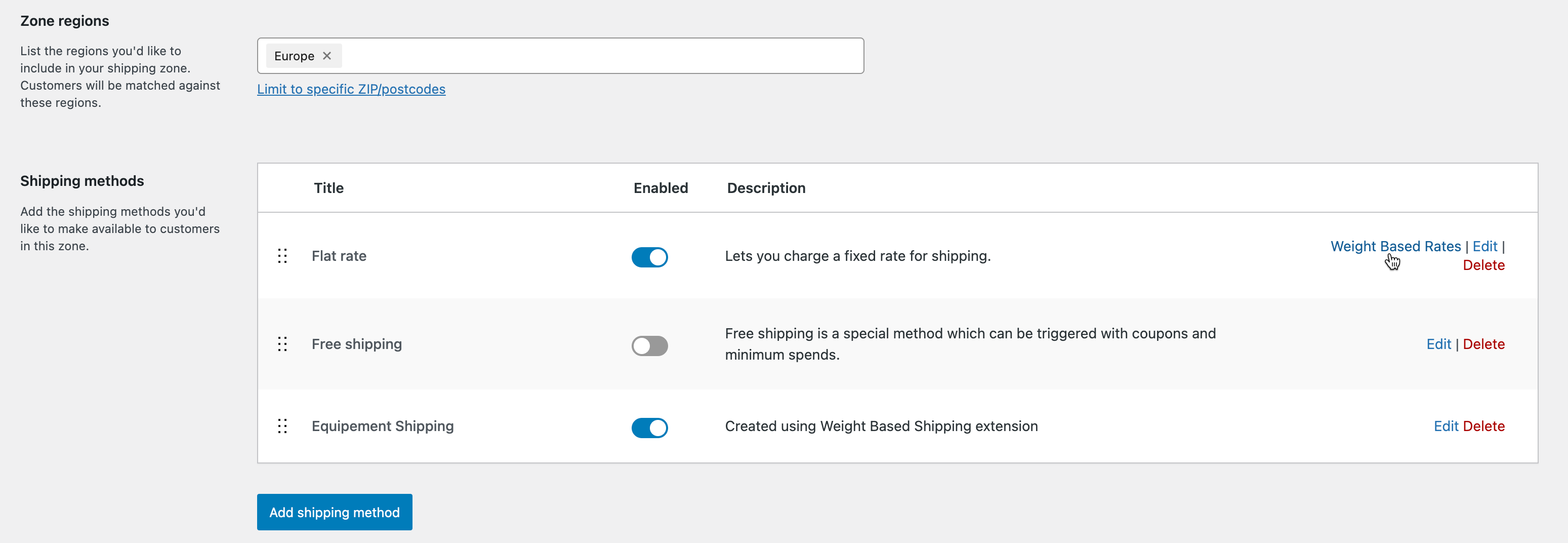This screenshot has height=543, width=1568.
Task: Select the Enabled column header
Action: [x=661, y=188]
